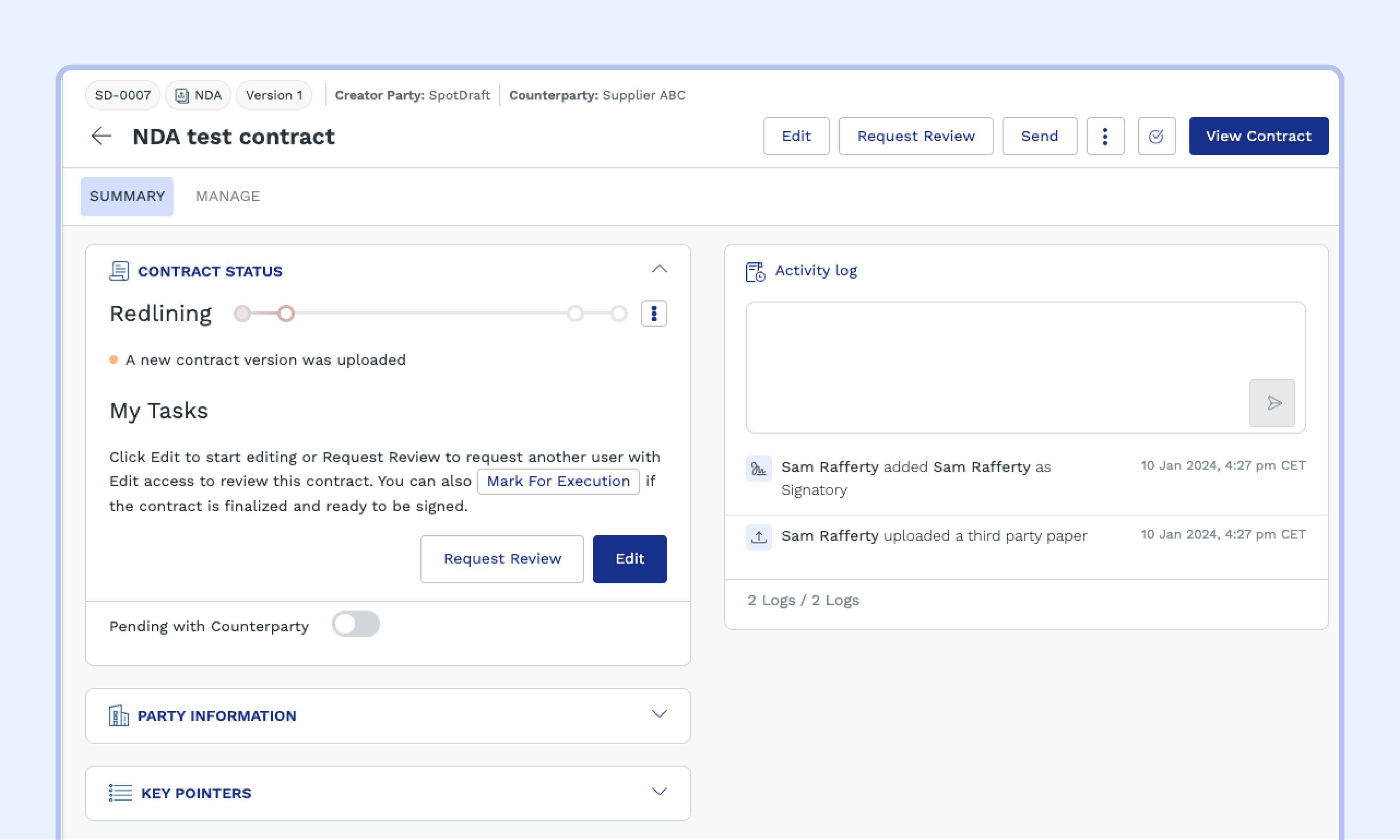Viewport: 1400px width, 840px height.
Task: Click Mark For Execution link
Action: point(557,481)
